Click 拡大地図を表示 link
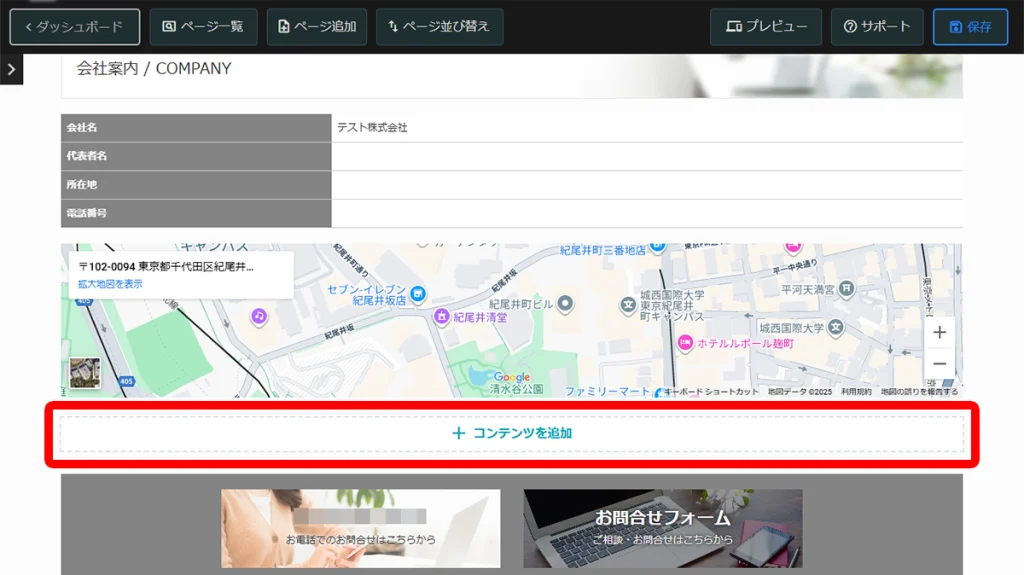 110,284
